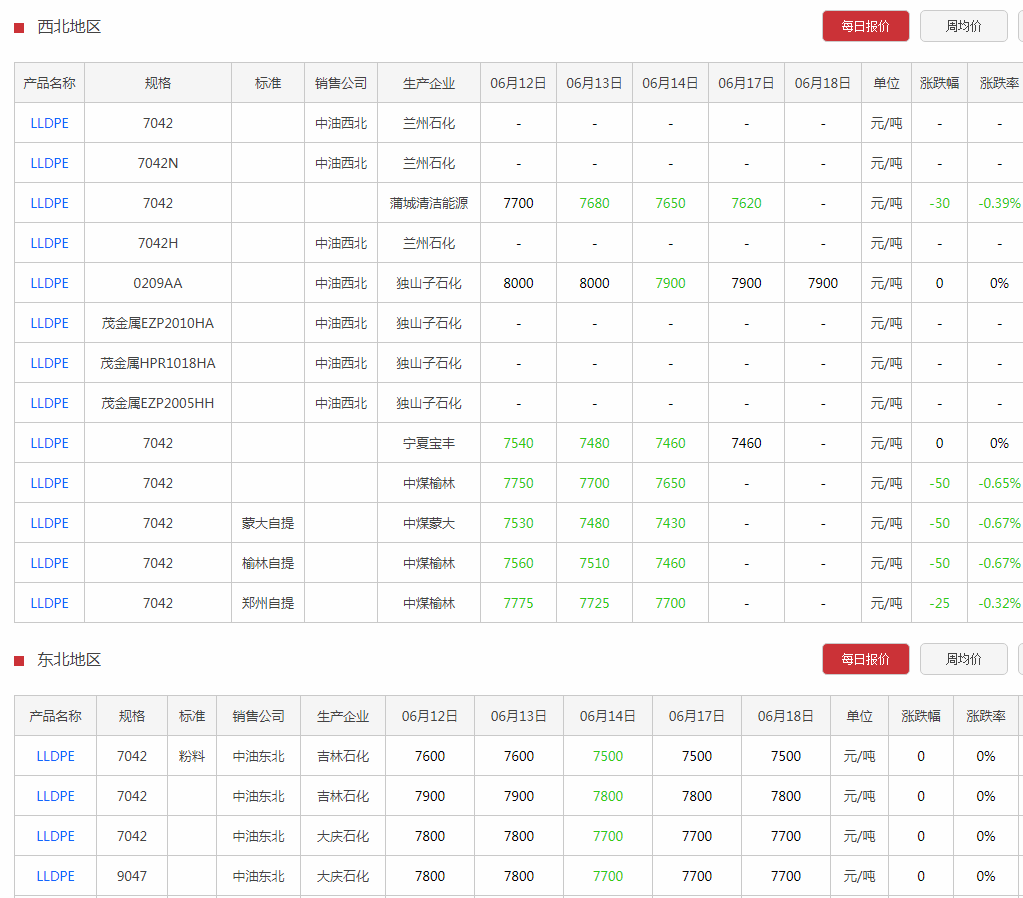Click 生产企业 column header in 西北地区 table
The width and height of the screenshot is (1023, 898).
[429, 83]
